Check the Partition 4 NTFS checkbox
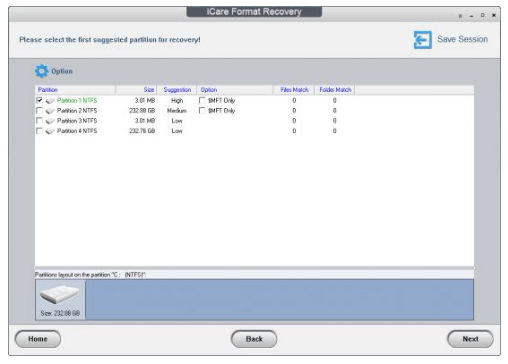Screen dimensions: 508x364 pyautogui.click(x=39, y=131)
